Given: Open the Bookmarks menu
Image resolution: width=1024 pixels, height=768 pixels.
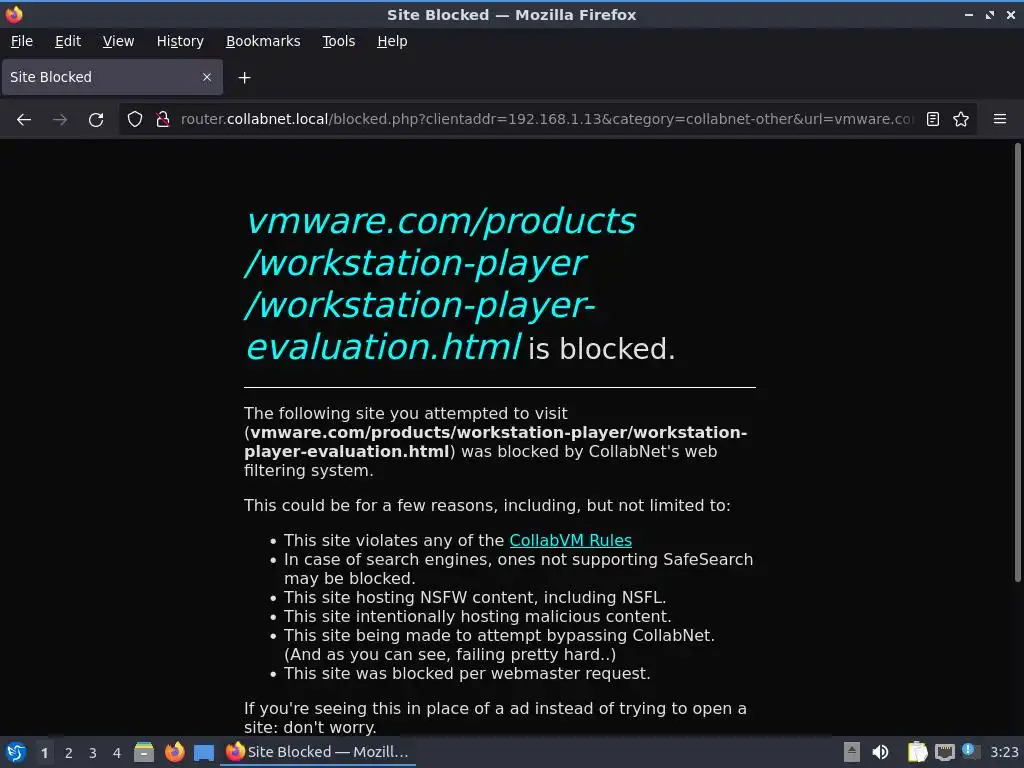Looking at the screenshot, I should point(263,41).
